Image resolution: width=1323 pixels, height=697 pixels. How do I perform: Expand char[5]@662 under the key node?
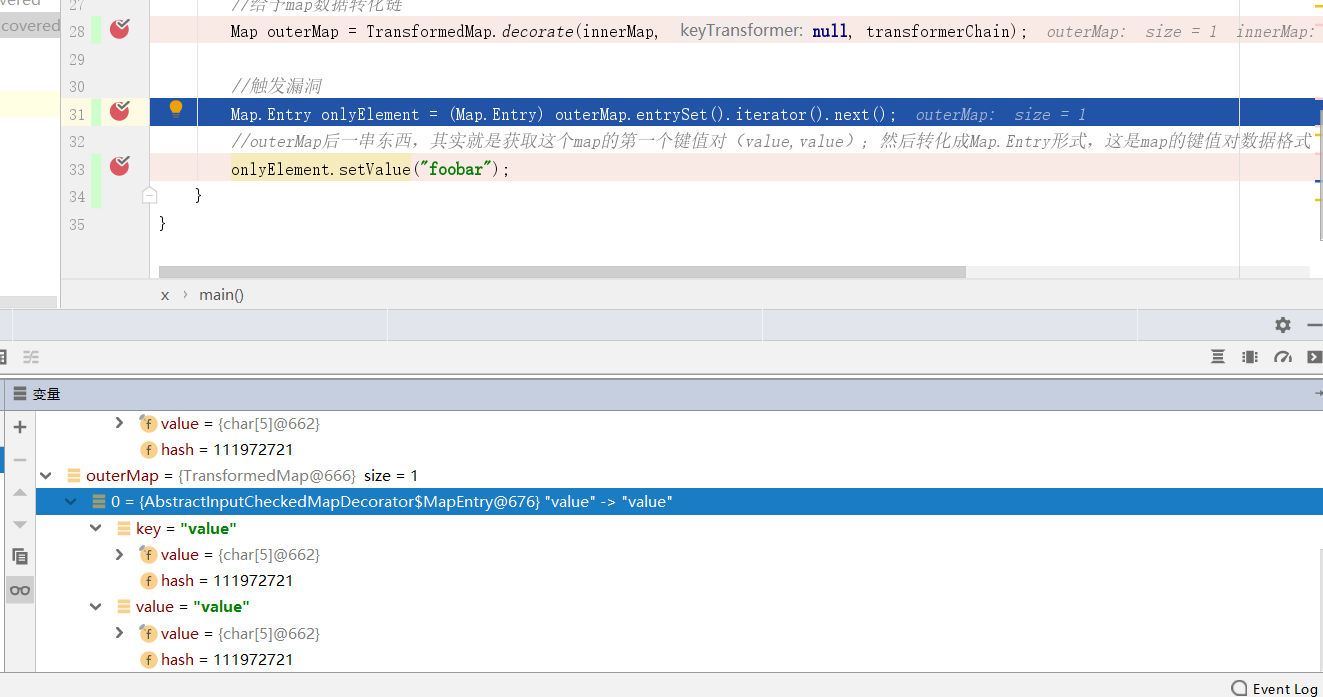(120, 554)
